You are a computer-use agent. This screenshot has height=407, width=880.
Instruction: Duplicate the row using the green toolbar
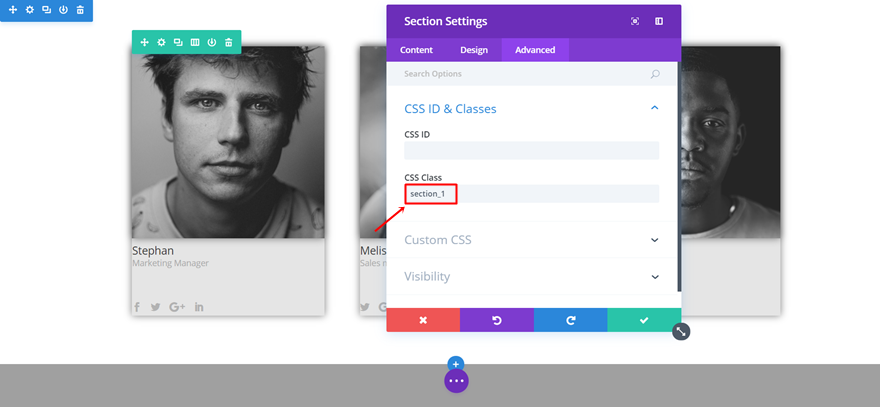(x=178, y=42)
